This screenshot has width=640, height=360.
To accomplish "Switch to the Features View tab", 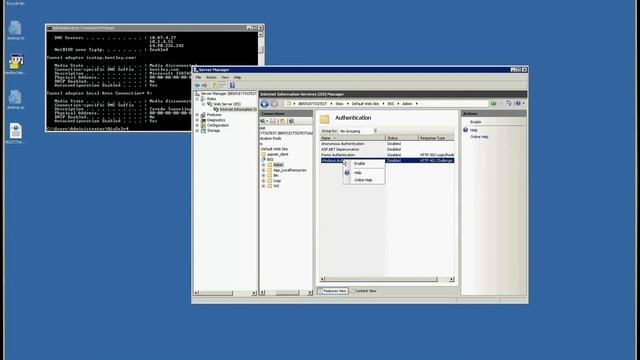I will [333, 291].
